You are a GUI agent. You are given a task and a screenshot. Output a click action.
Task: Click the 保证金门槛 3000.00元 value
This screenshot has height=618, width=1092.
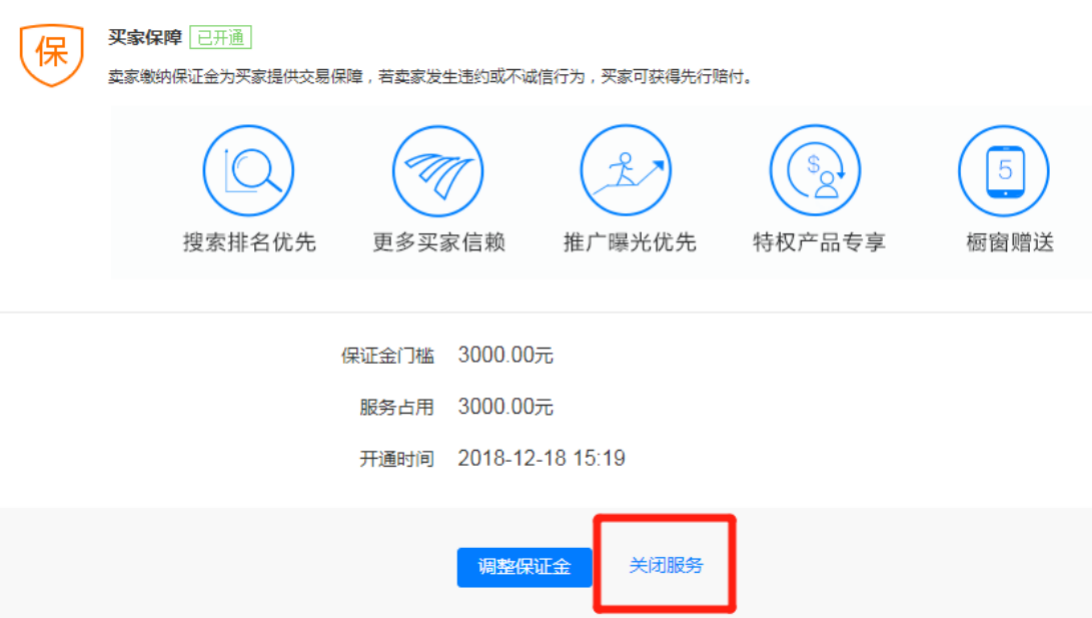pos(506,355)
